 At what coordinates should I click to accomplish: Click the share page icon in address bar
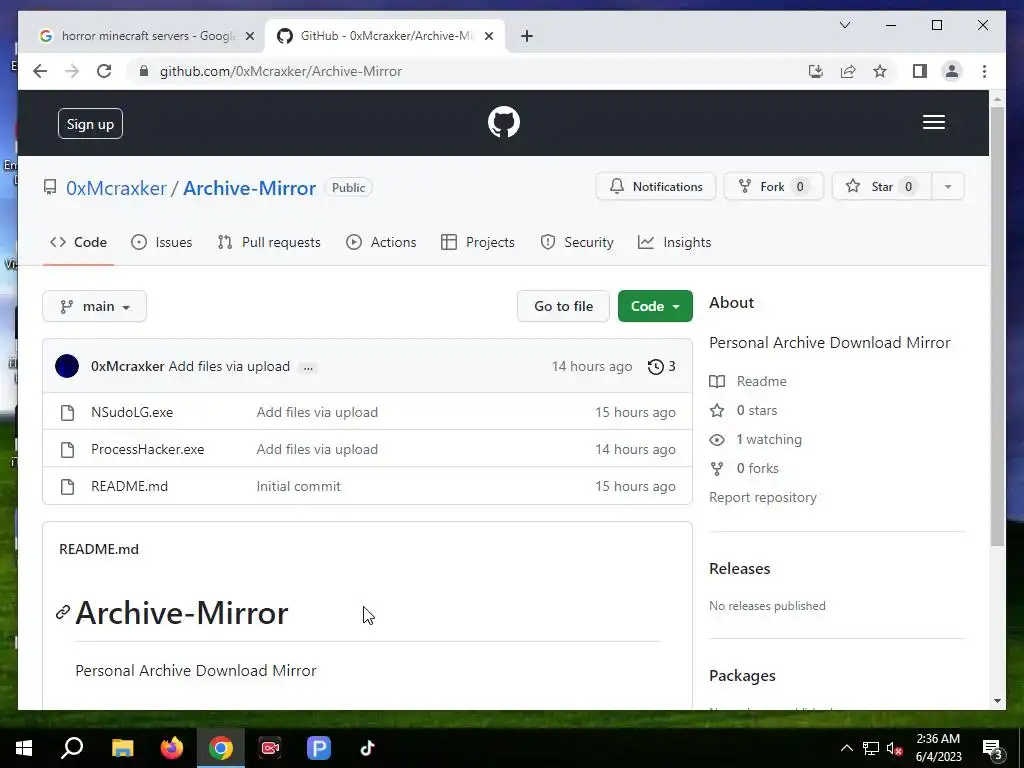coord(848,71)
